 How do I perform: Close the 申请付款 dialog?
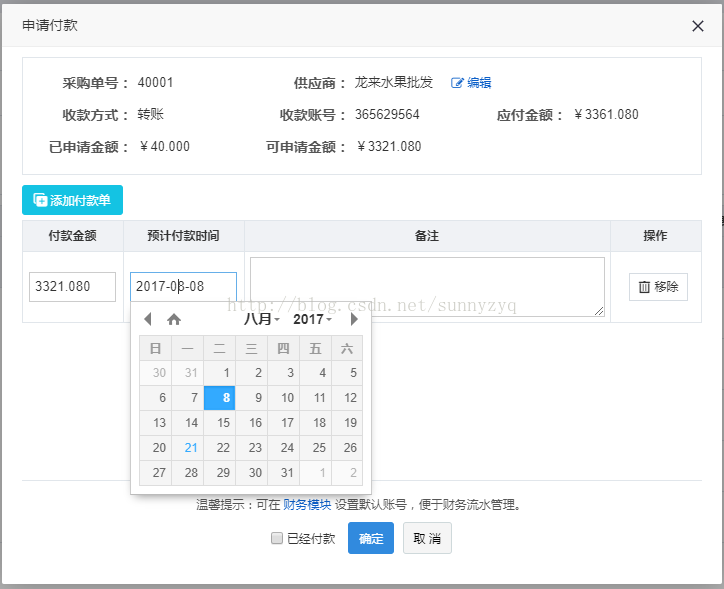click(x=698, y=26)
